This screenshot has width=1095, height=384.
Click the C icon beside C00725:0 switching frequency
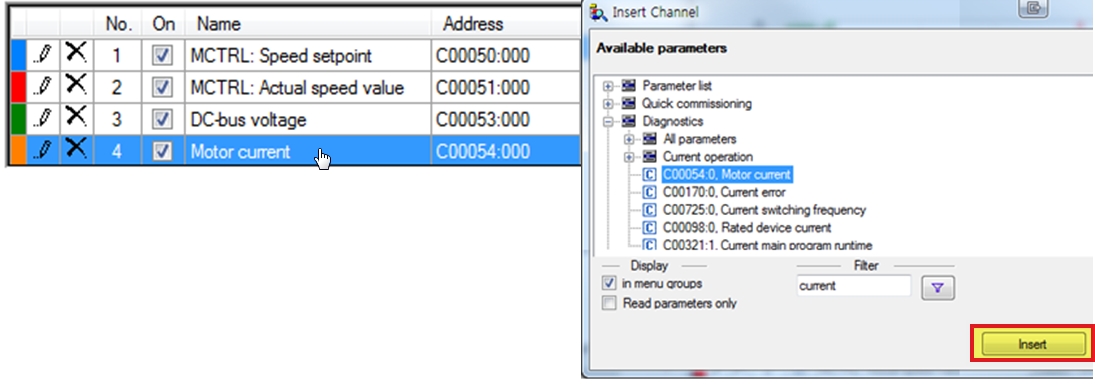click(649, 209)
